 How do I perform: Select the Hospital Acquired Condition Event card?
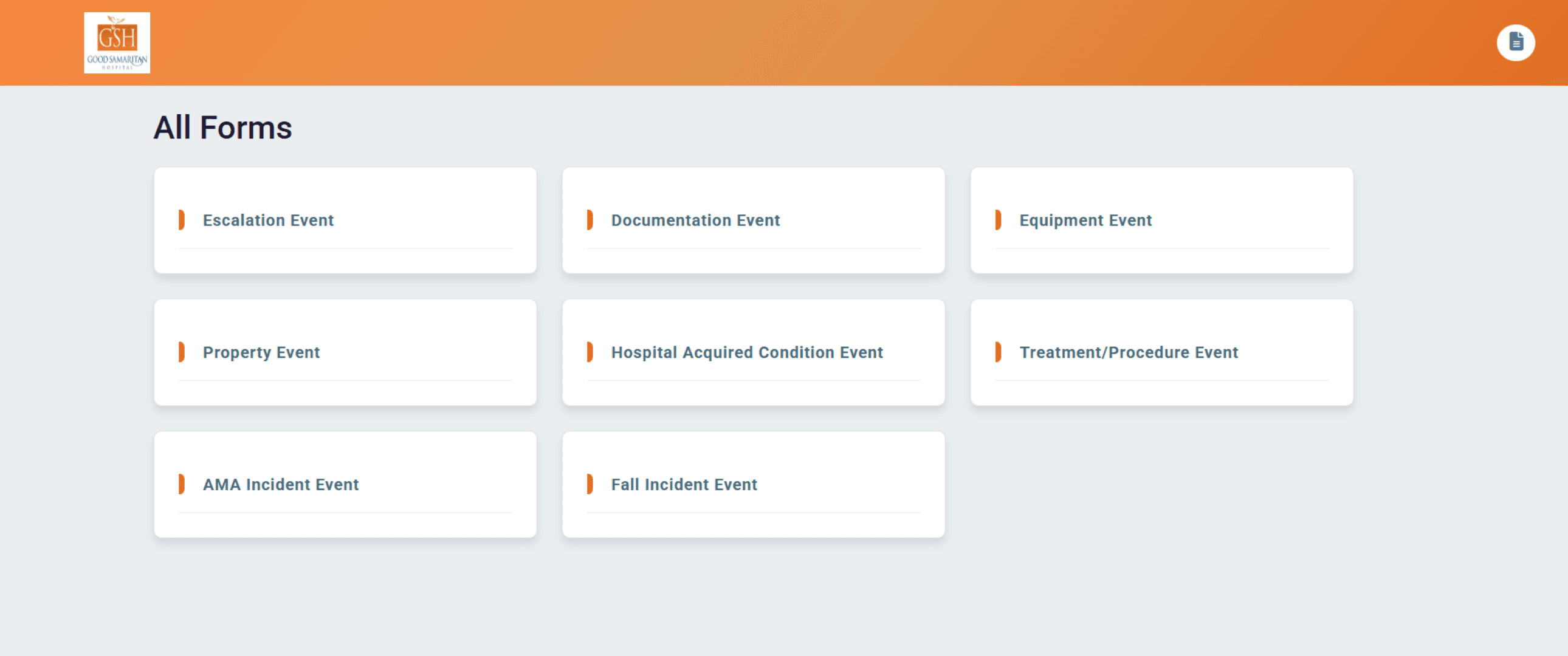(x=754, y=352)
